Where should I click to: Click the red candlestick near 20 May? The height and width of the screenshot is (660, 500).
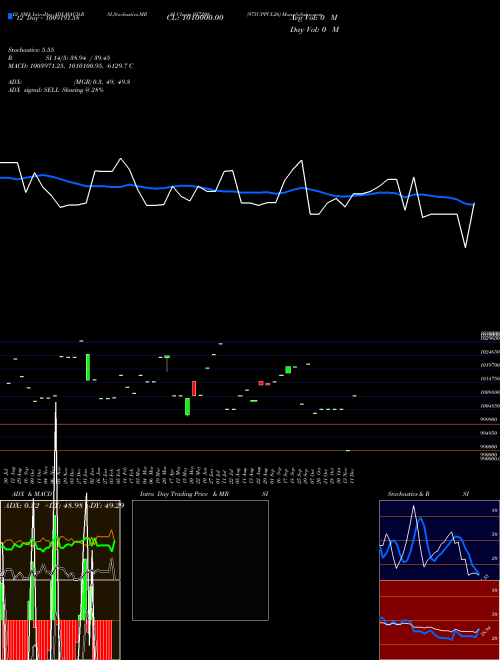point(194,388)
